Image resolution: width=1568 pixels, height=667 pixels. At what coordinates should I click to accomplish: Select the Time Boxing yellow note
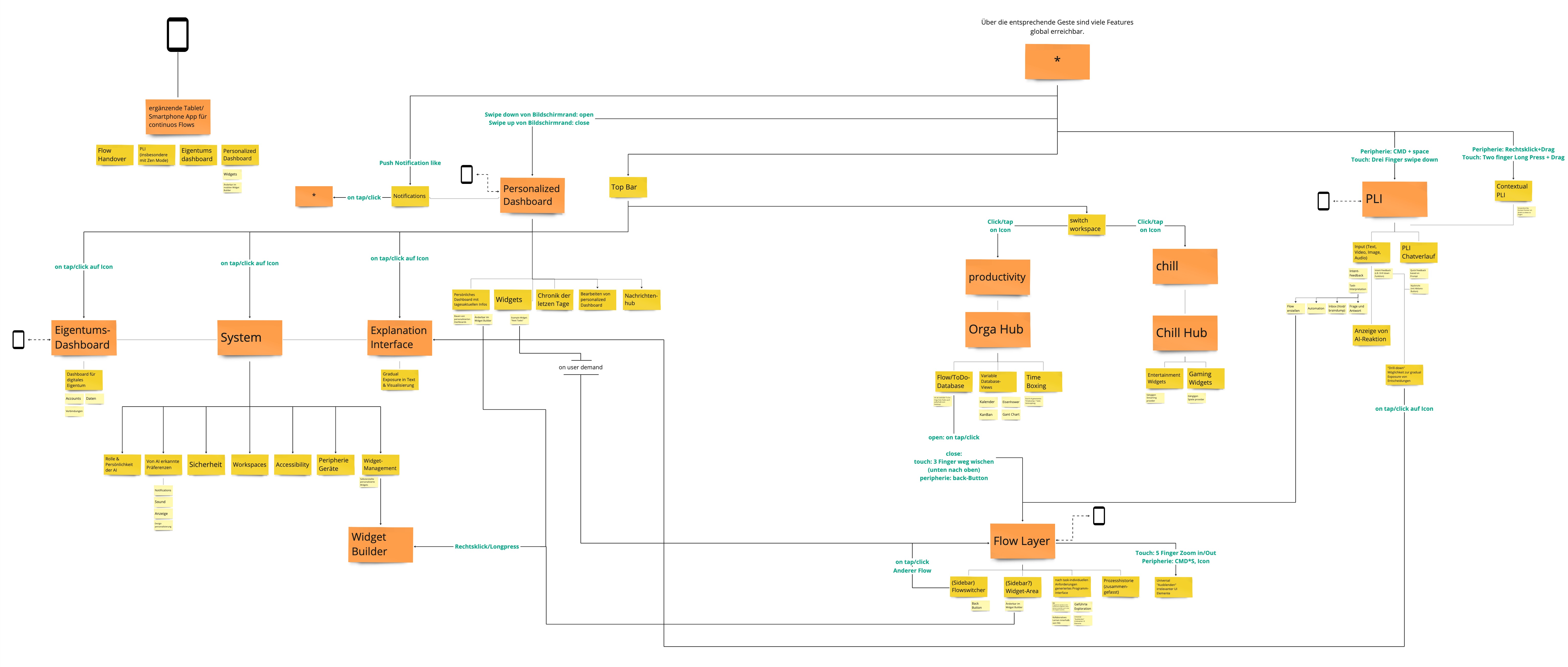1043,382
